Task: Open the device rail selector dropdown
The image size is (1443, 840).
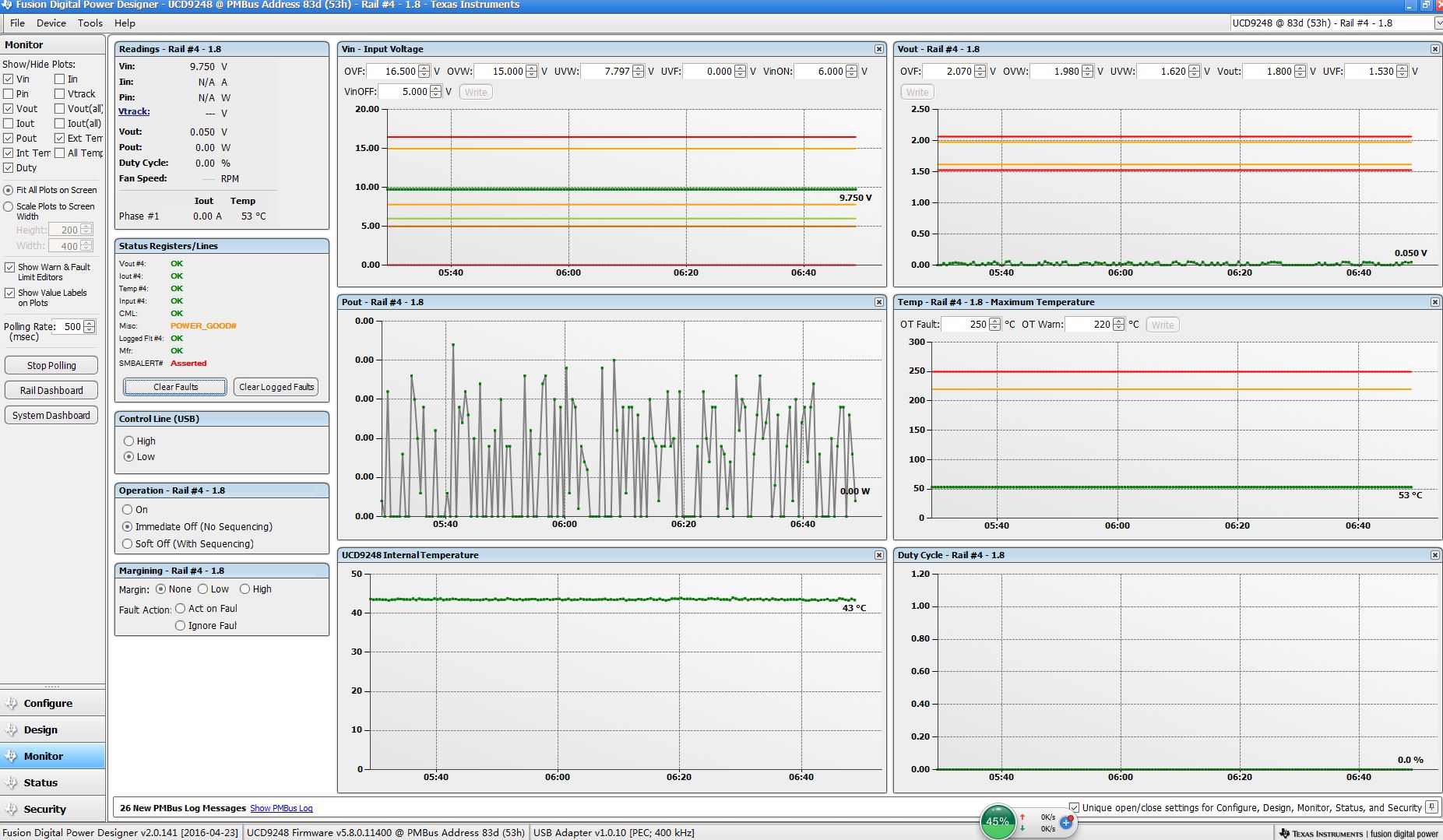Action: pyautogui.click(x=1438, y=23)
